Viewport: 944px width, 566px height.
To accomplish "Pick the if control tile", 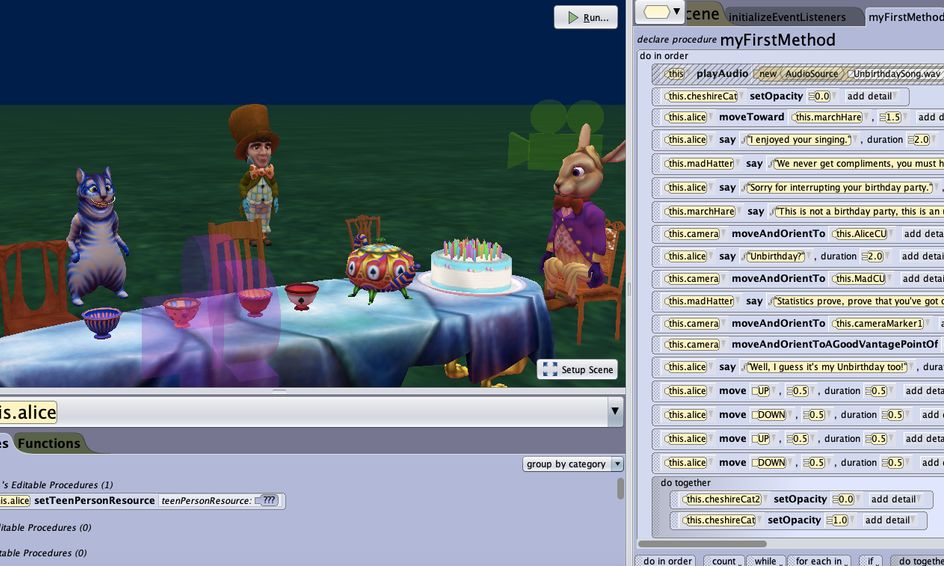I will coord(870,561).
